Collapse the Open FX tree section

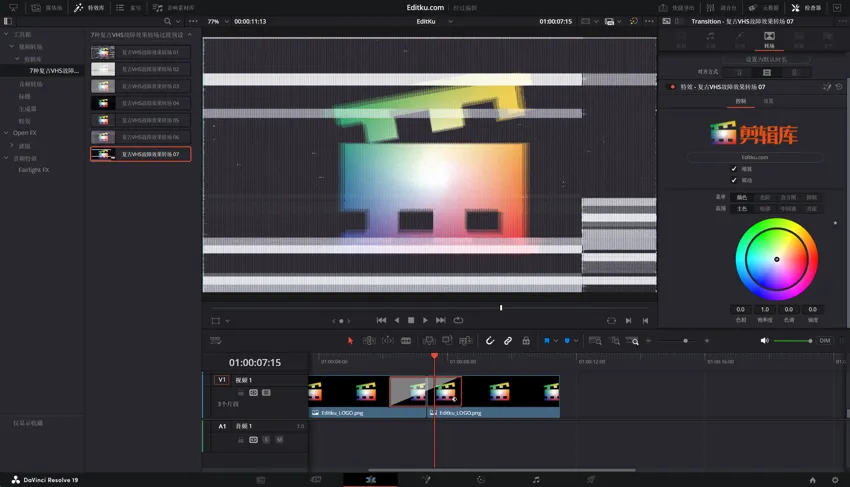click(8, 133)
